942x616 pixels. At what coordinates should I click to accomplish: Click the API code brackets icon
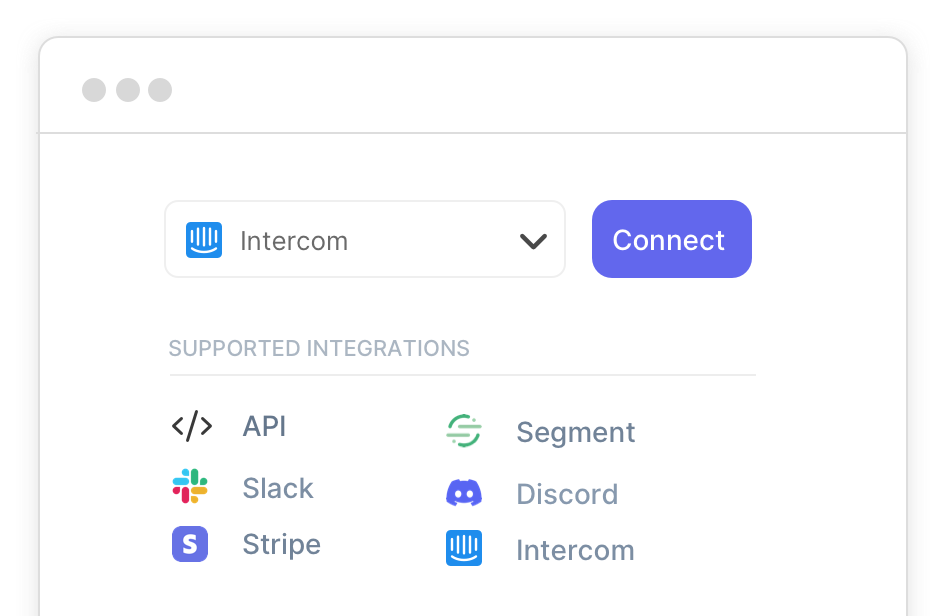coord(192,427)
